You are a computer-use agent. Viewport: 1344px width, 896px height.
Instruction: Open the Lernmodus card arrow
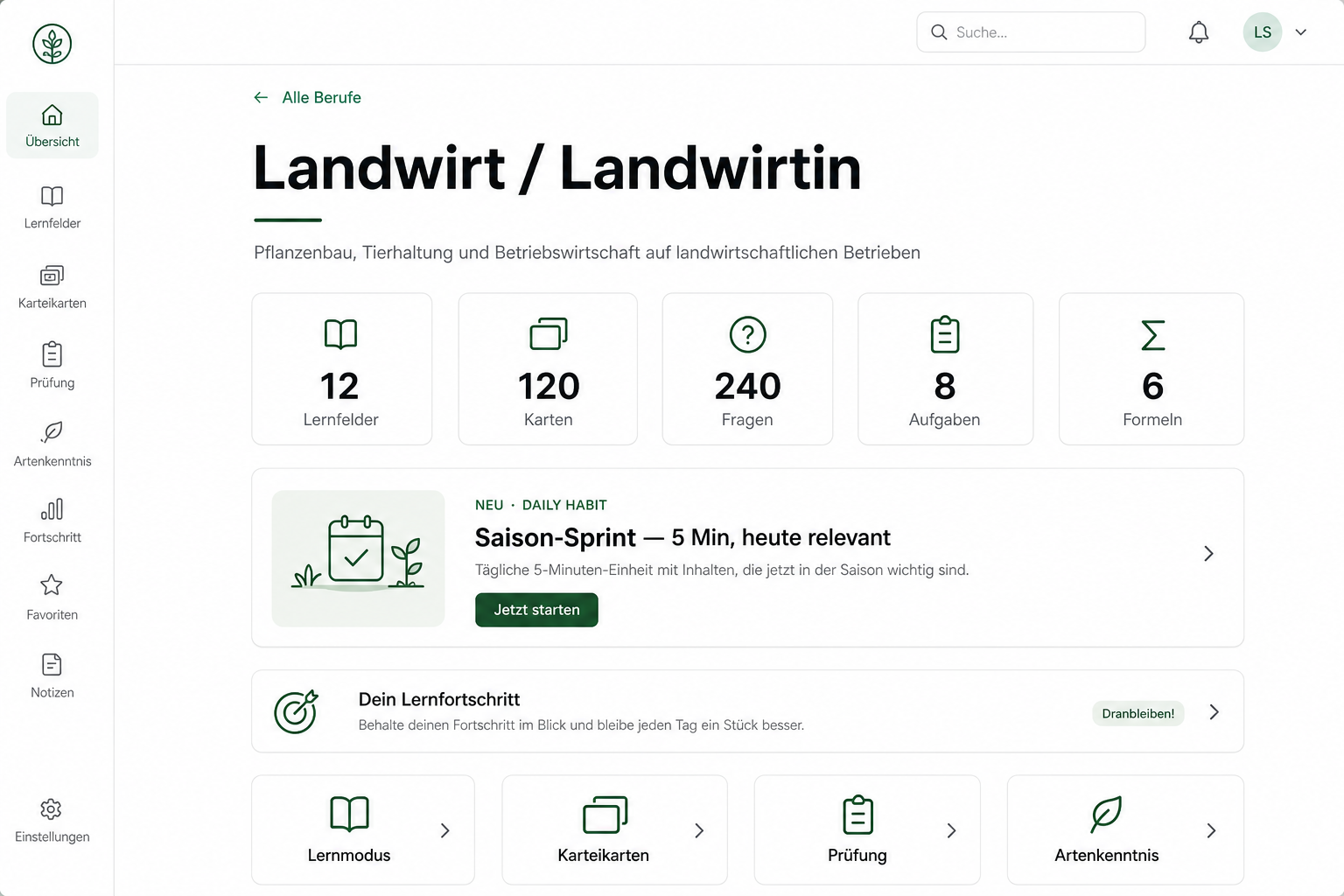click(x=445, y=830)
